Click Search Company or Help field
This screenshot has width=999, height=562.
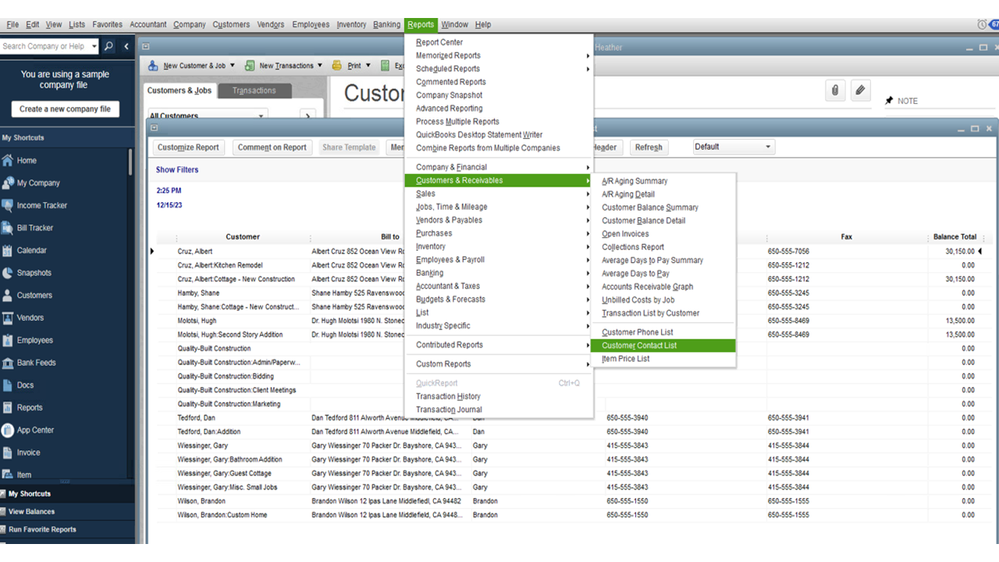(45, 46)
